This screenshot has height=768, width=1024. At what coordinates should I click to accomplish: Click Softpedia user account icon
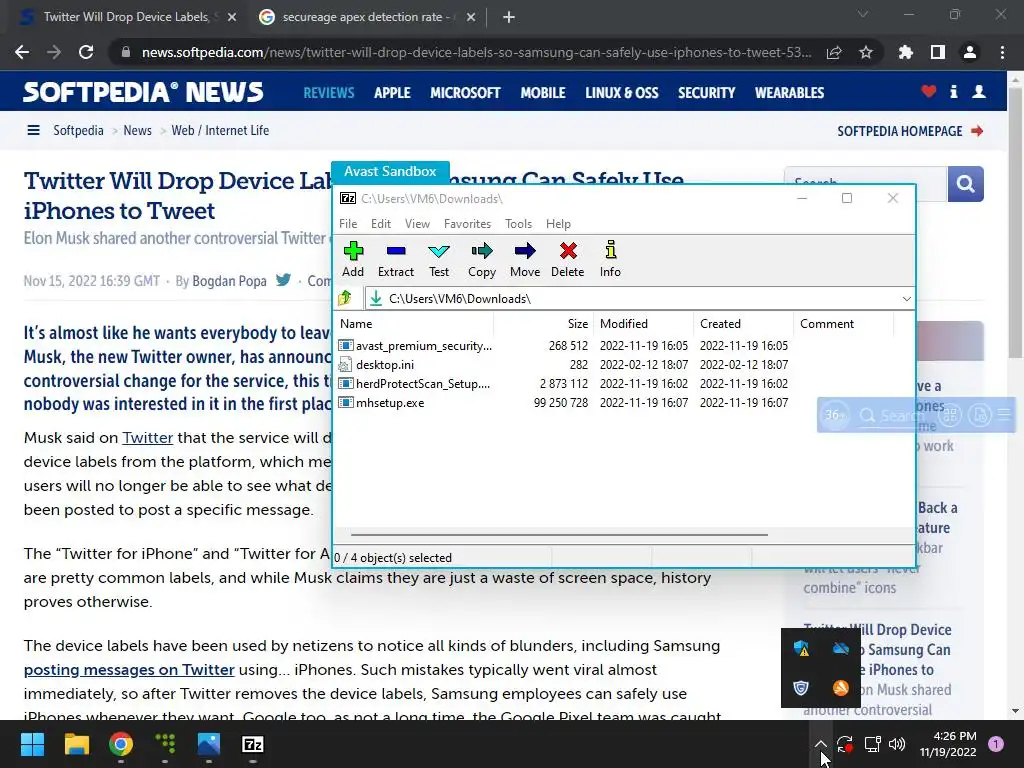pyautogui.click(x=979, y=91)
